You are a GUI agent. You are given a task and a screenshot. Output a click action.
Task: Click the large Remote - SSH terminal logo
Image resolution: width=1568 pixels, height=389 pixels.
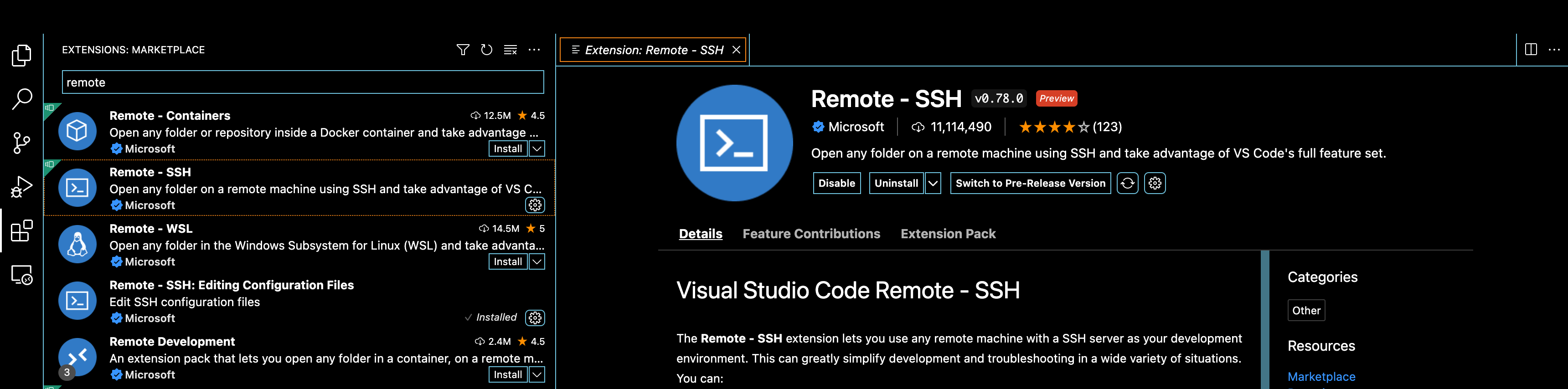point(734,143)
